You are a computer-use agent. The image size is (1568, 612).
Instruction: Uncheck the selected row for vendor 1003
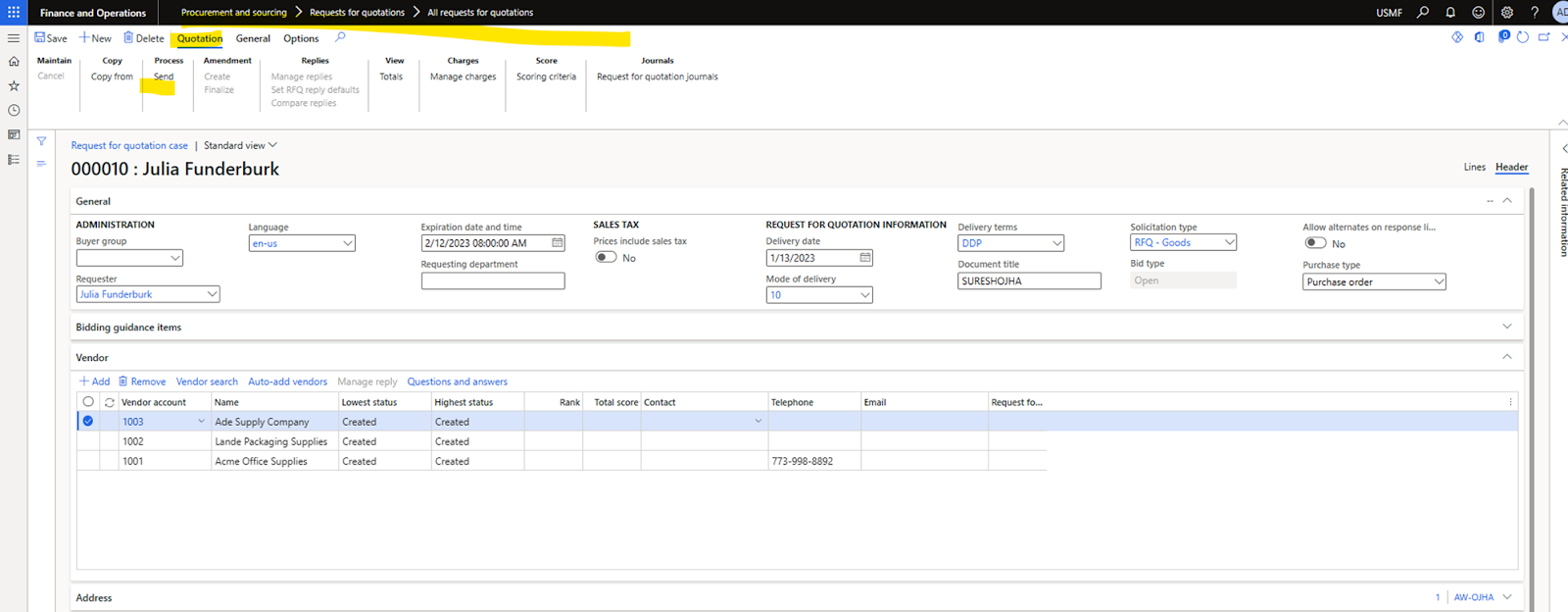pyautogui.click(x=88, y=421)
